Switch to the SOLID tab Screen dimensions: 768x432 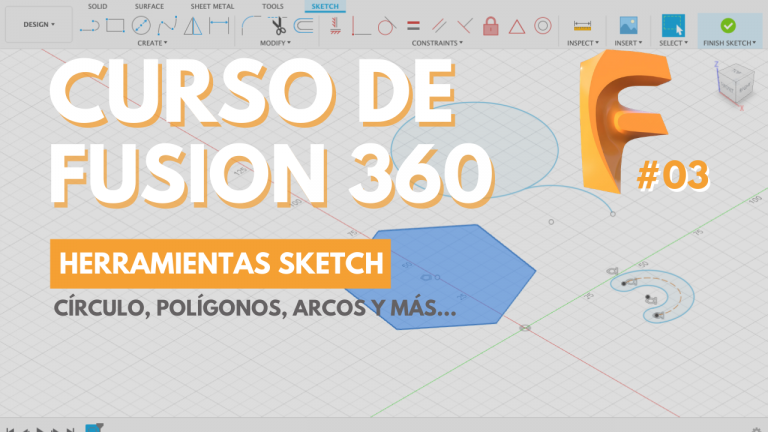click(97, 6)
